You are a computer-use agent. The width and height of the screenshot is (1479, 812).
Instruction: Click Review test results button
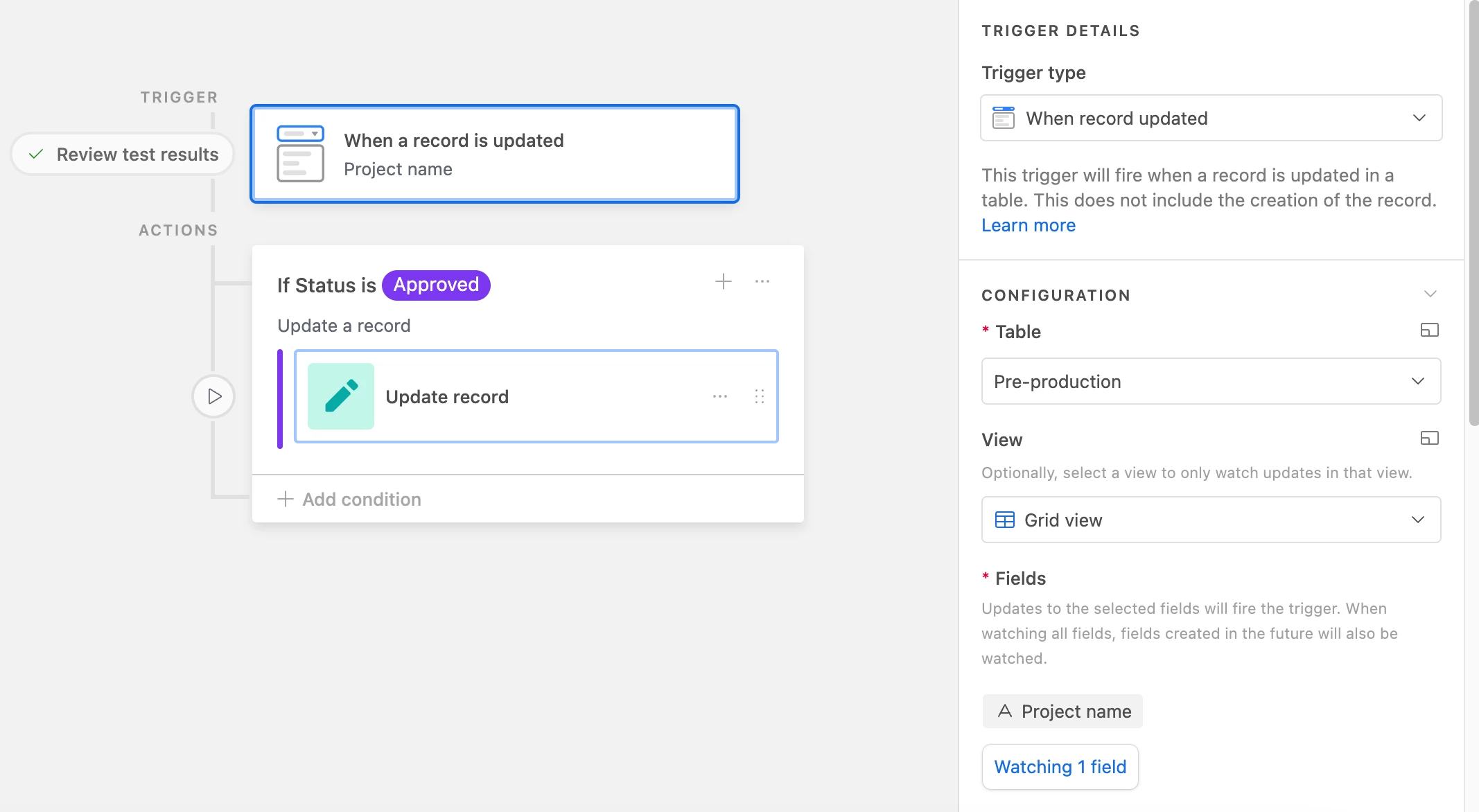[x=123, y=155]
